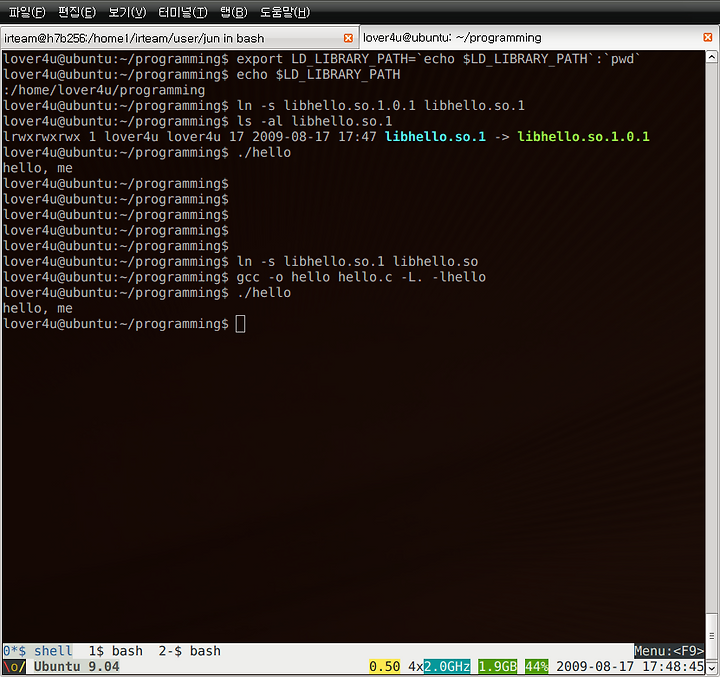
Task: Click the green libhello.so.1.0.1 target name
Action: [584, 136]
